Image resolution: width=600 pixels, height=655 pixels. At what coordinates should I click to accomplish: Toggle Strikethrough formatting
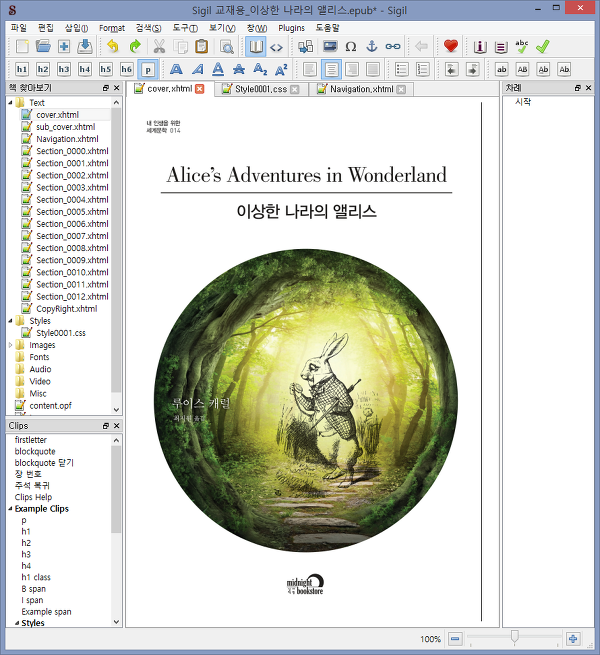click(x=239, y=69)
